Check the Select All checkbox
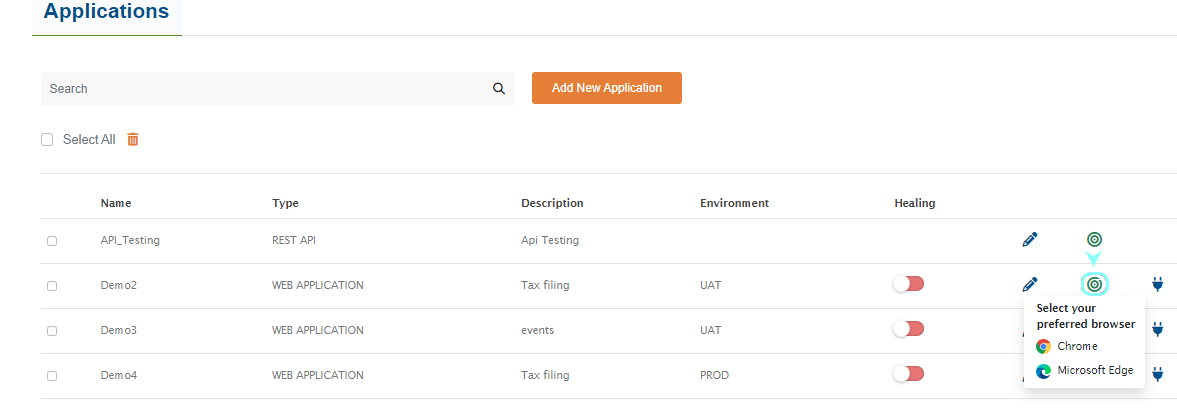Screen dimensions: 1177x411 coord(47,140)
